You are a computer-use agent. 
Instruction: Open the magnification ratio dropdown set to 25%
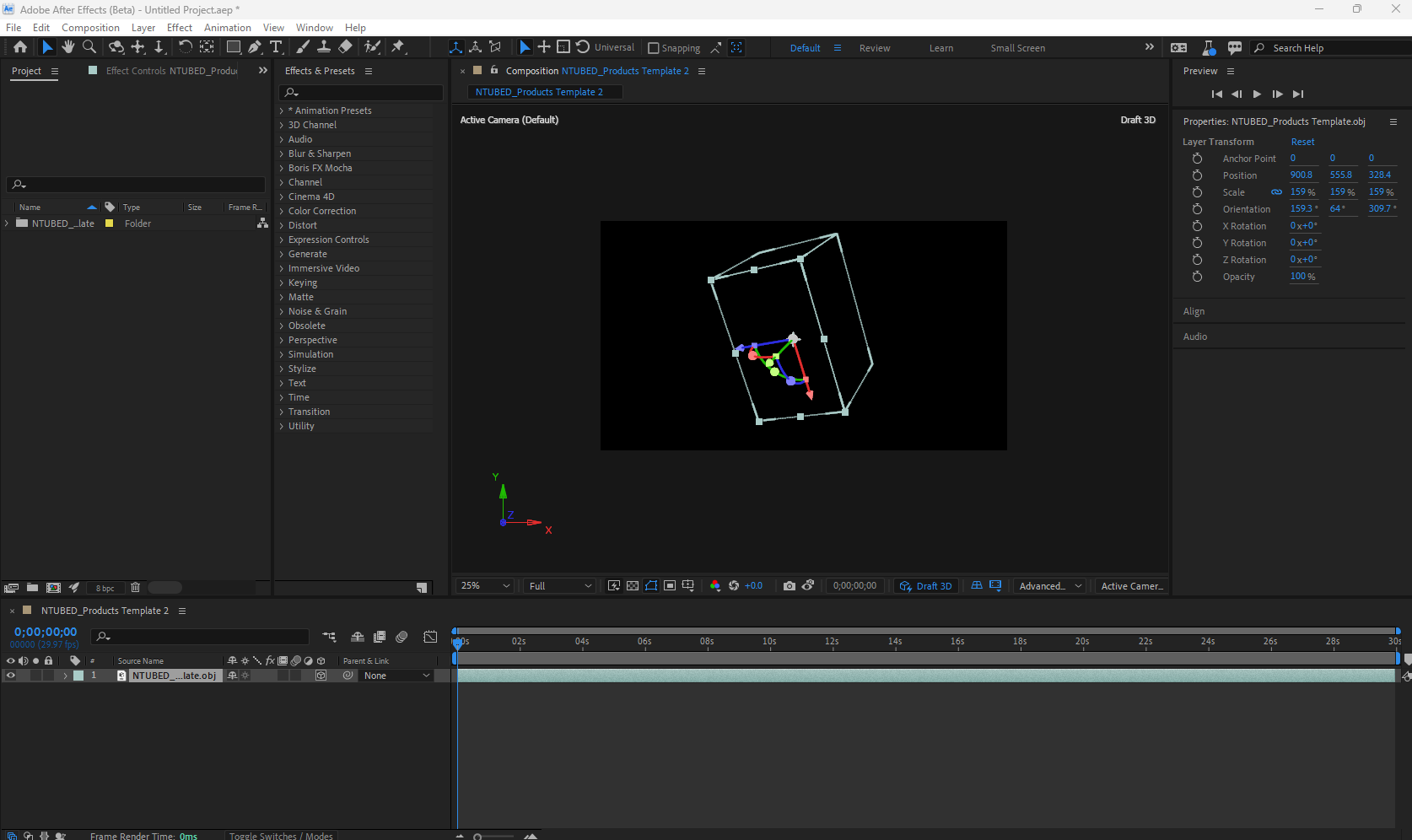484,585
